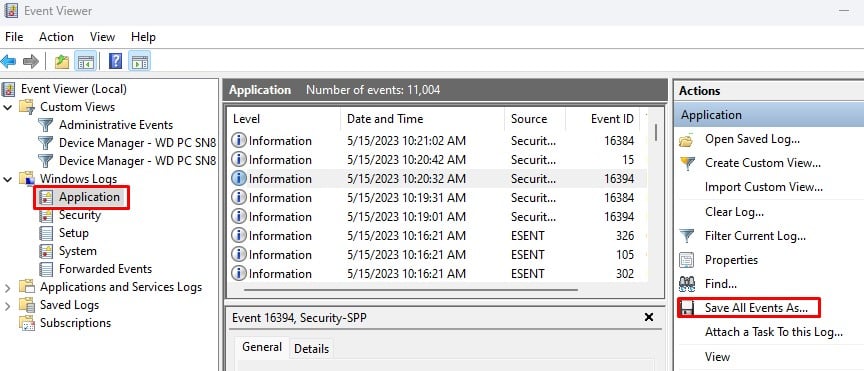Screen dimensions: 864x371
Task: Click Attach a Task To this Log...
Action: tap(774, 332)
